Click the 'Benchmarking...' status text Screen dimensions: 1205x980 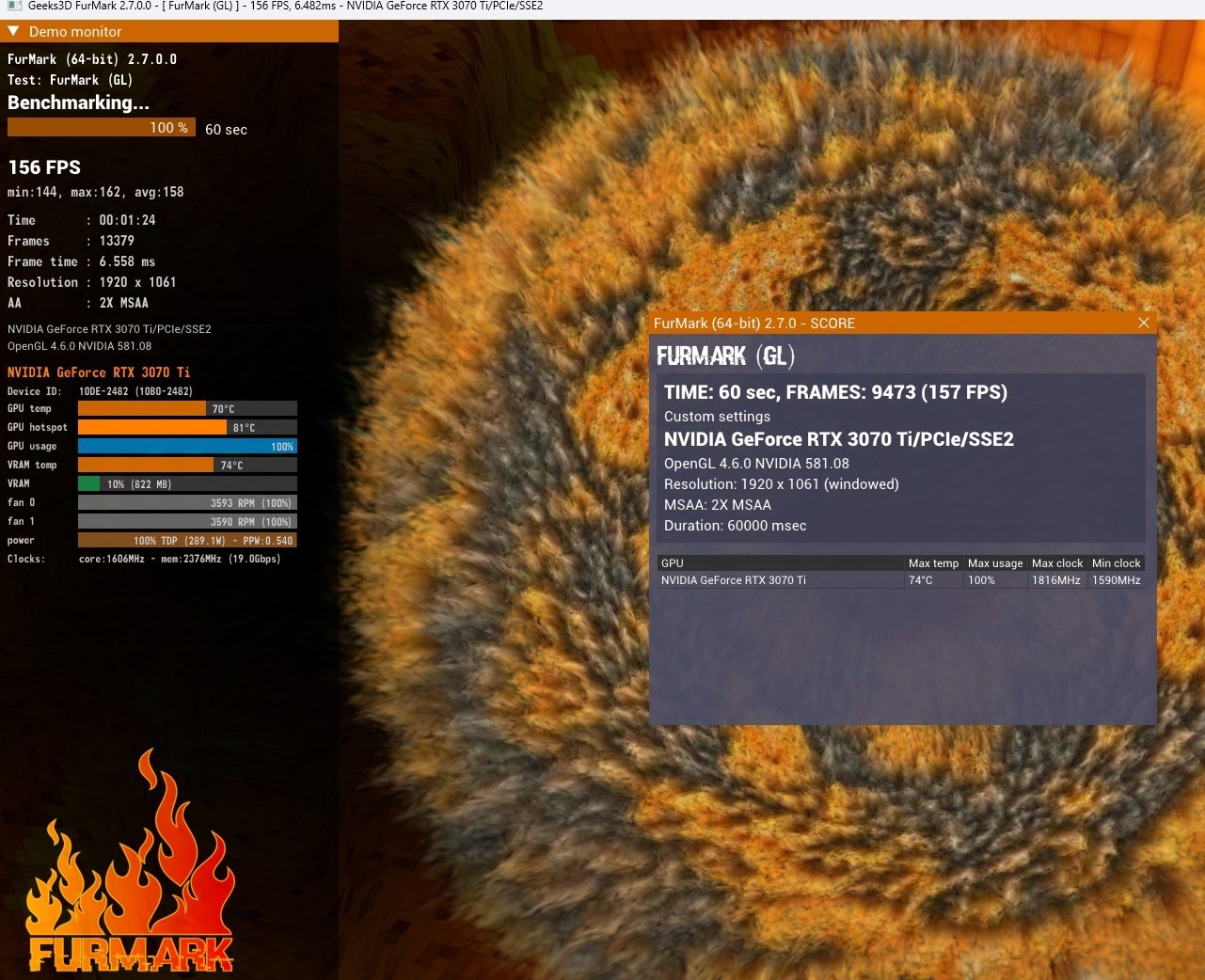click(x=78, y=103)
